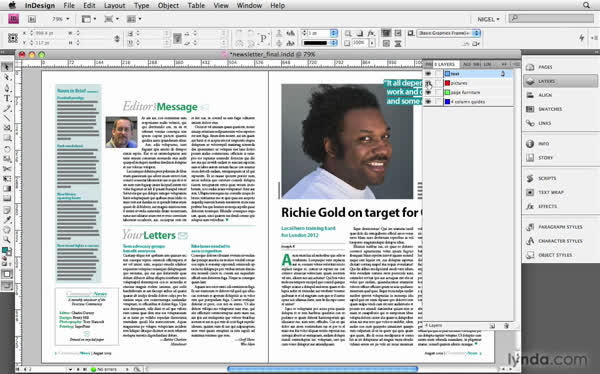Toggle lock box of page furniture layer
Viewport: 600px width, 374px height.
pyautogui.click(x=438, y=92)
